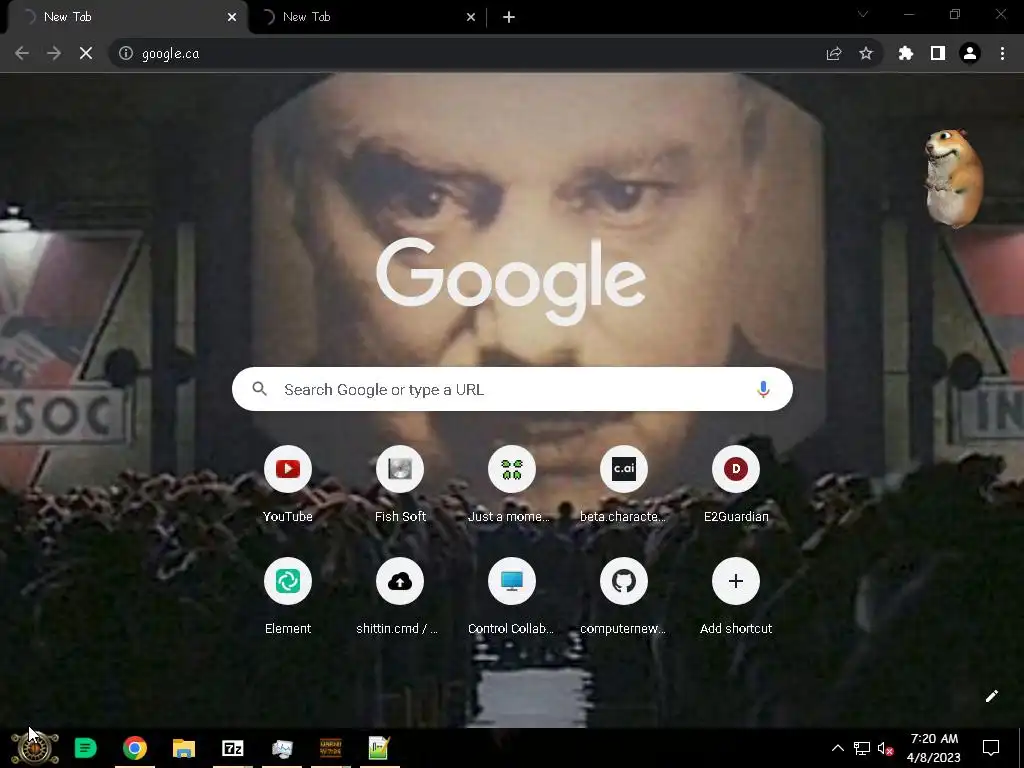1024x768 pixels.
Task: Open the Windows notification center
Action: [x=991, y=748]
